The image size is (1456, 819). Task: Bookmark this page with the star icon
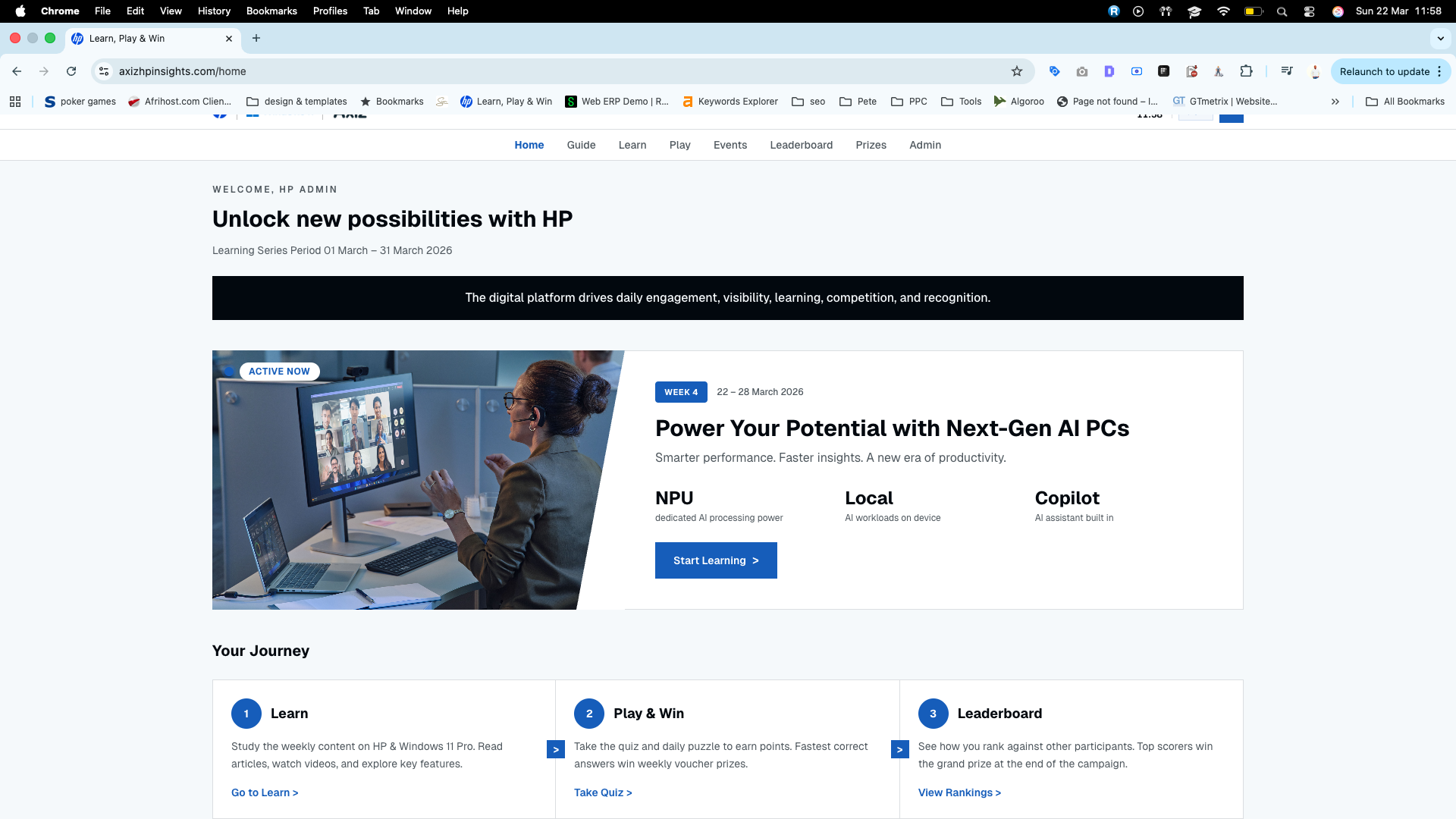[x=1017, y=71]
